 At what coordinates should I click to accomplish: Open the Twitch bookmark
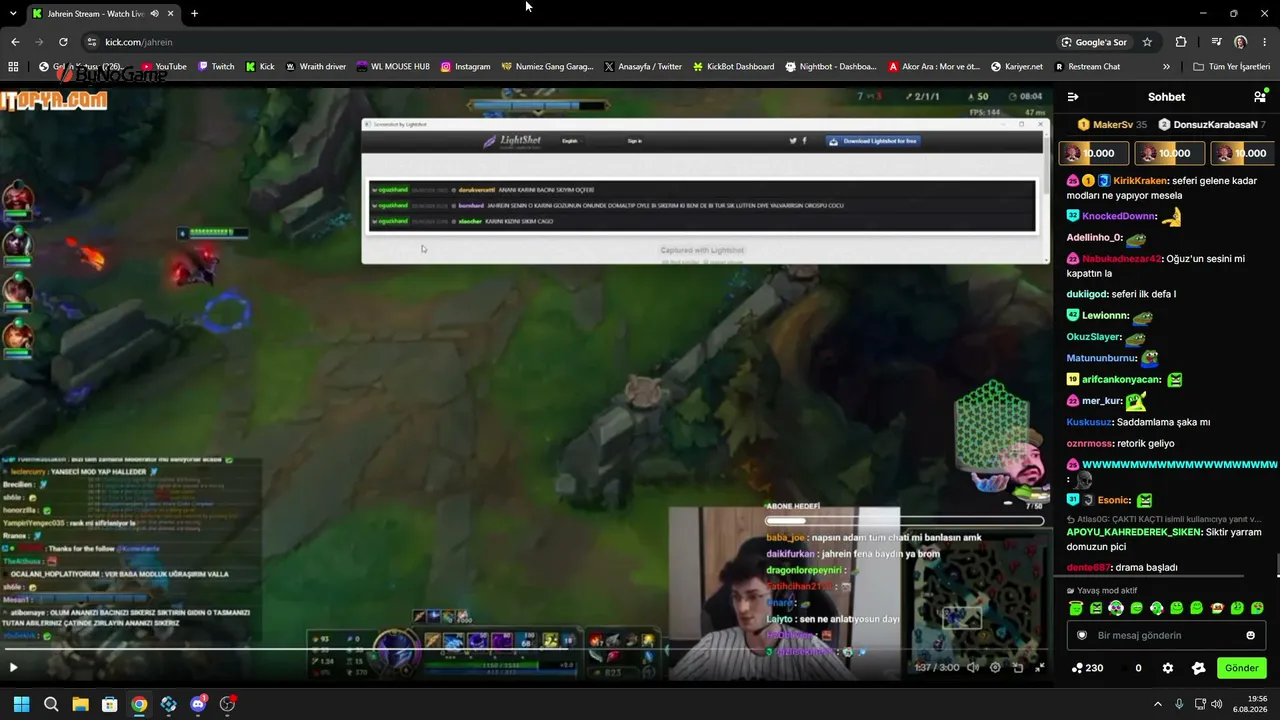click(x=216, y=67)
